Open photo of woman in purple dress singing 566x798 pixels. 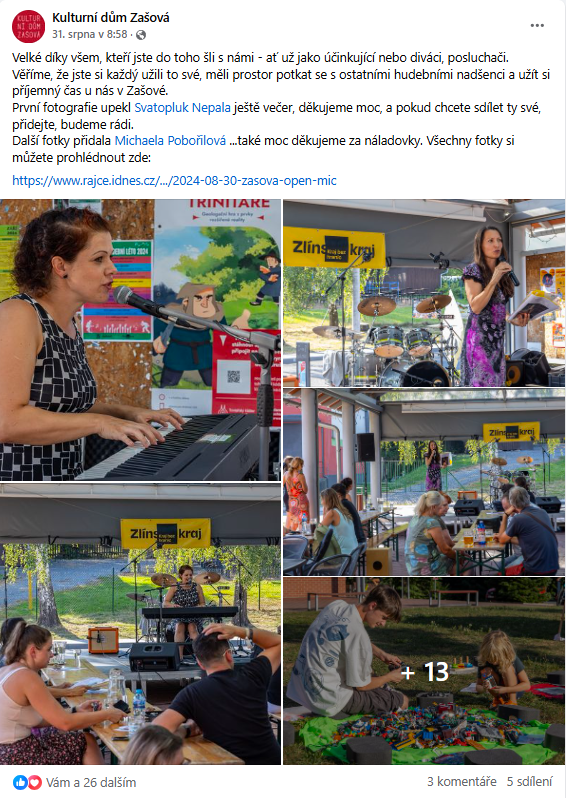[424, 293]
